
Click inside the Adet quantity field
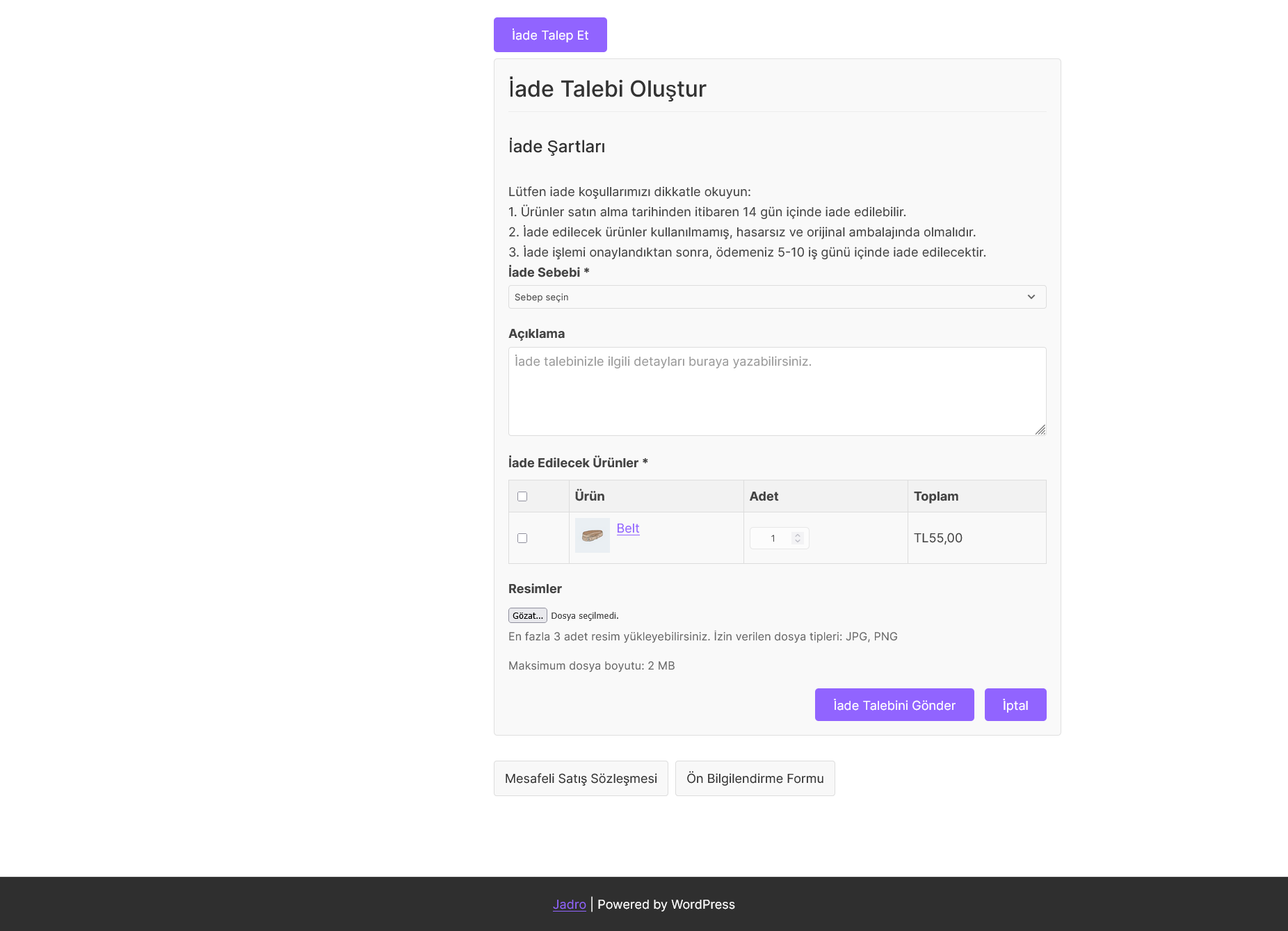click(x=772, y=538)
